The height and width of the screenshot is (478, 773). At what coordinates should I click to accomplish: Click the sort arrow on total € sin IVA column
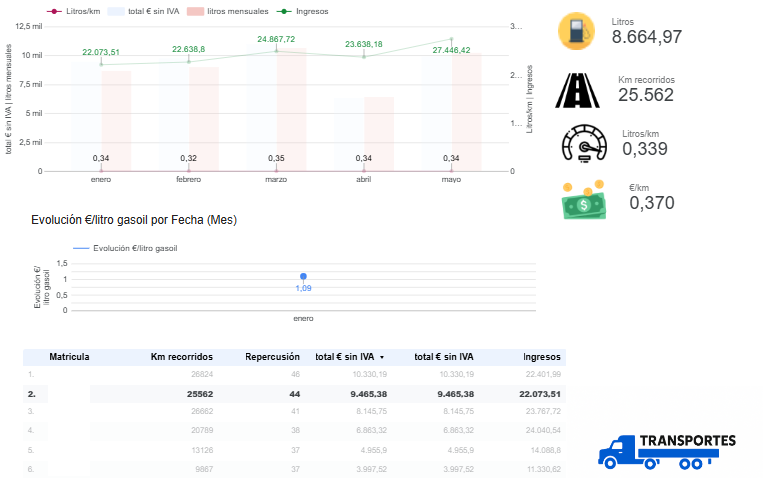tap(382, 357)
